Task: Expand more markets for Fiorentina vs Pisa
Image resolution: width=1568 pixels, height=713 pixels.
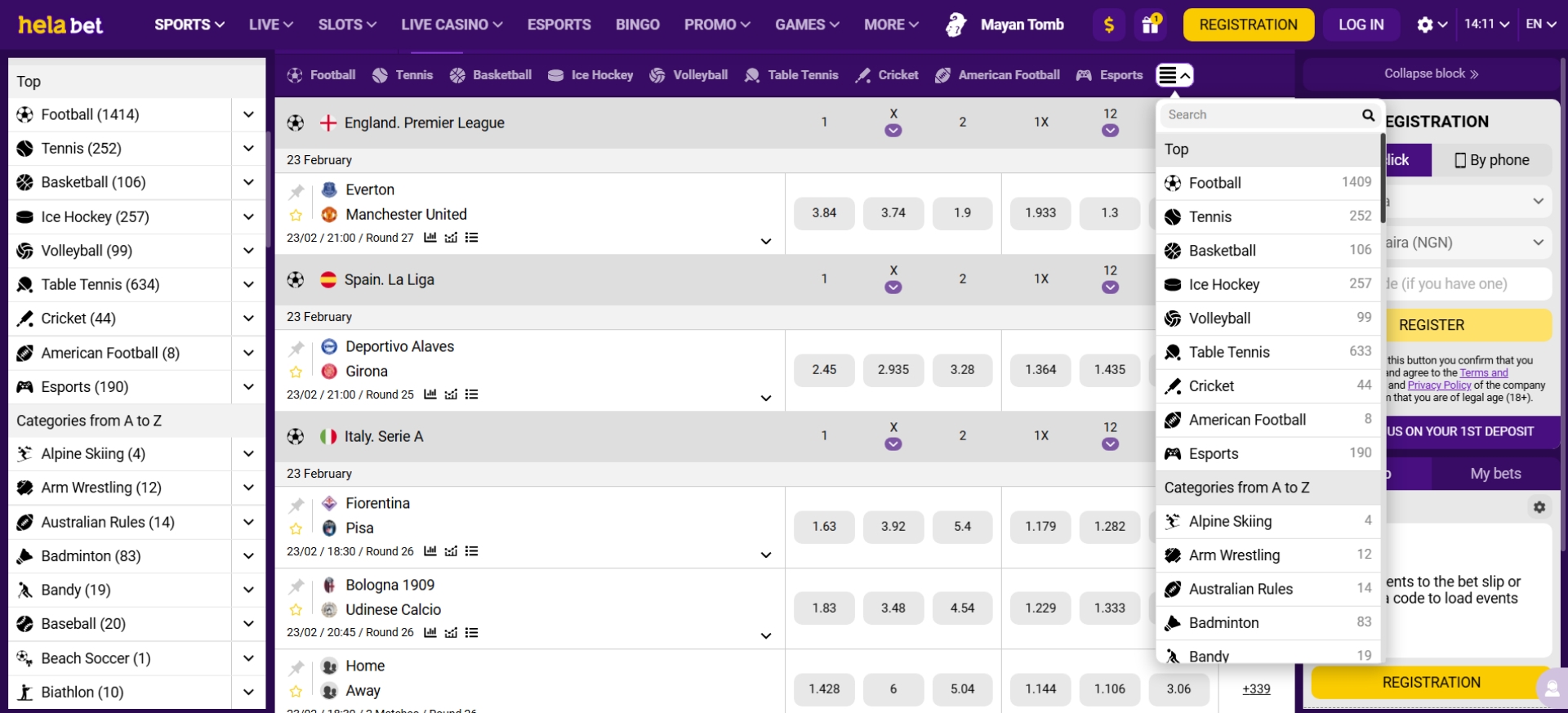Action: (x=766, y=555)
